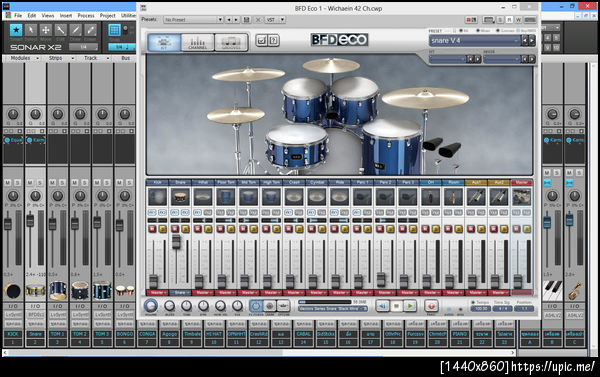This screenshot has height=377, width=600.
Task: Select the Snare drum thumbnail in BFD mixer
Action: [x=180, y=197]
